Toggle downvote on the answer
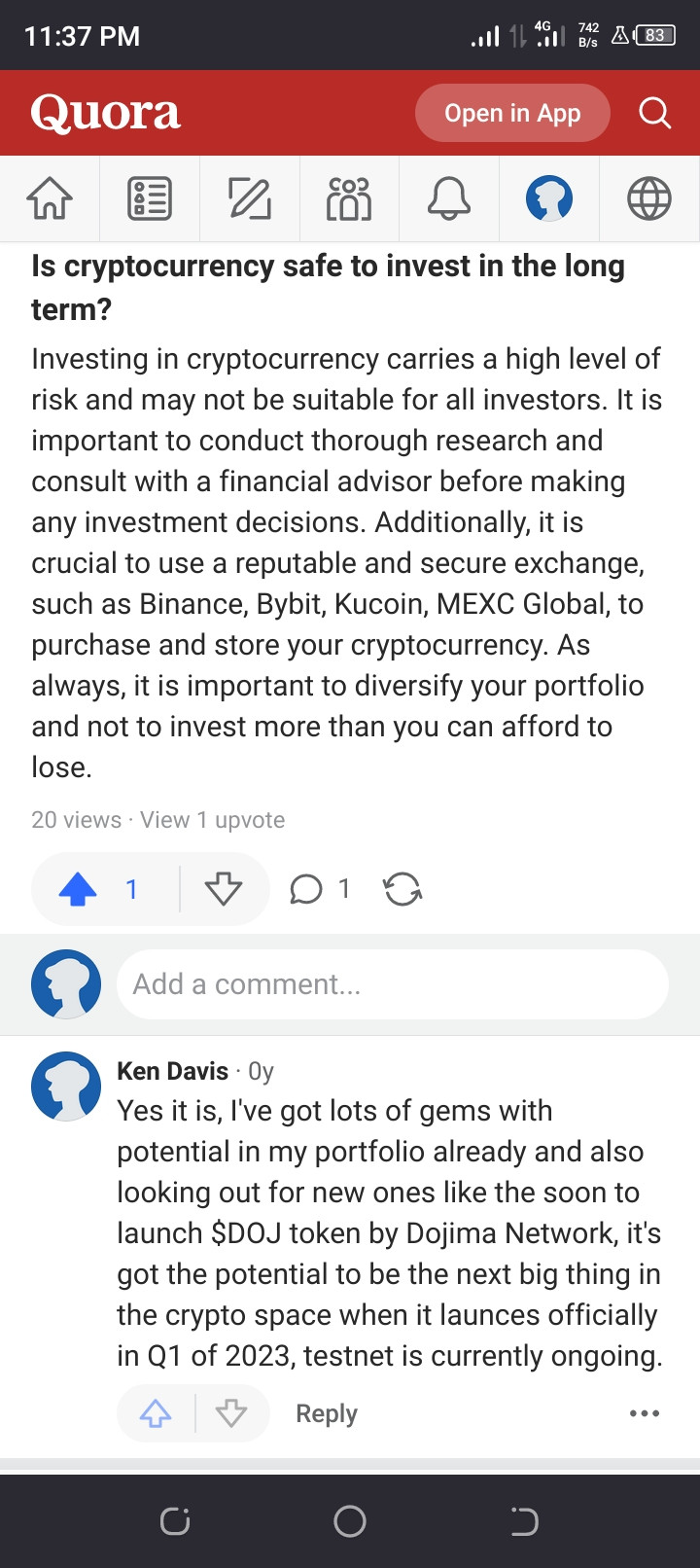The width and height of the screenshot is (700, 1568). coord(224,889)
